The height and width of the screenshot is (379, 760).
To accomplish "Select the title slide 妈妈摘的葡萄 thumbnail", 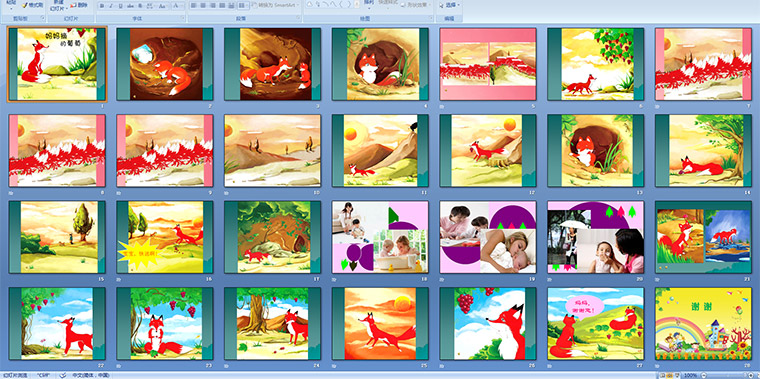I will coord(57,64).
